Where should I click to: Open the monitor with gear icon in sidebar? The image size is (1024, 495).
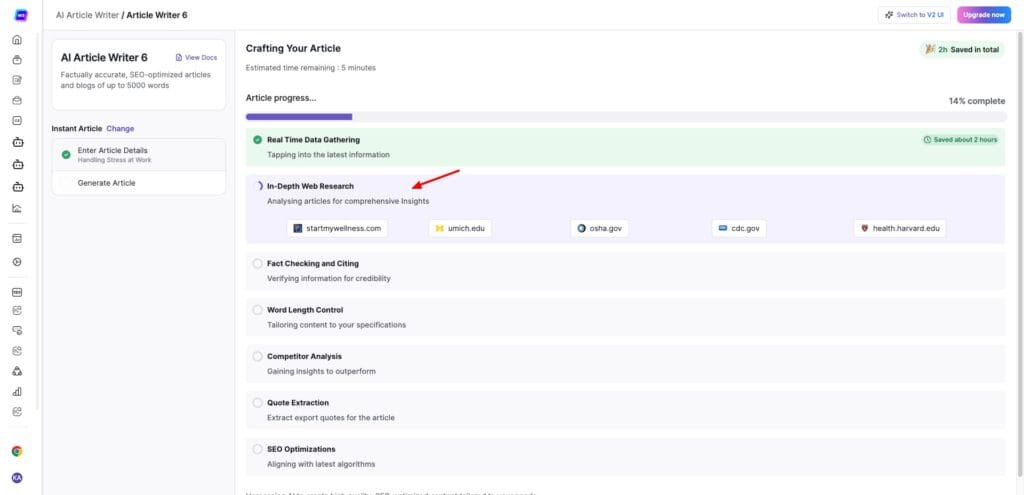18,330
